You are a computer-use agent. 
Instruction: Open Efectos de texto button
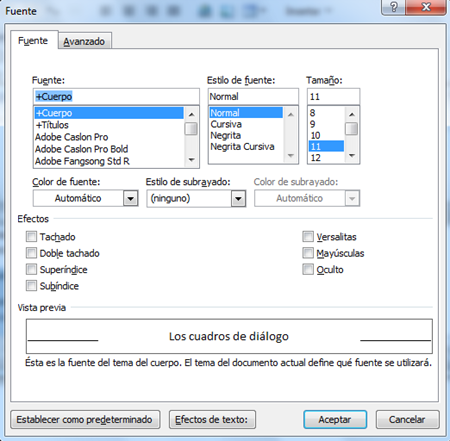[212, 419]
